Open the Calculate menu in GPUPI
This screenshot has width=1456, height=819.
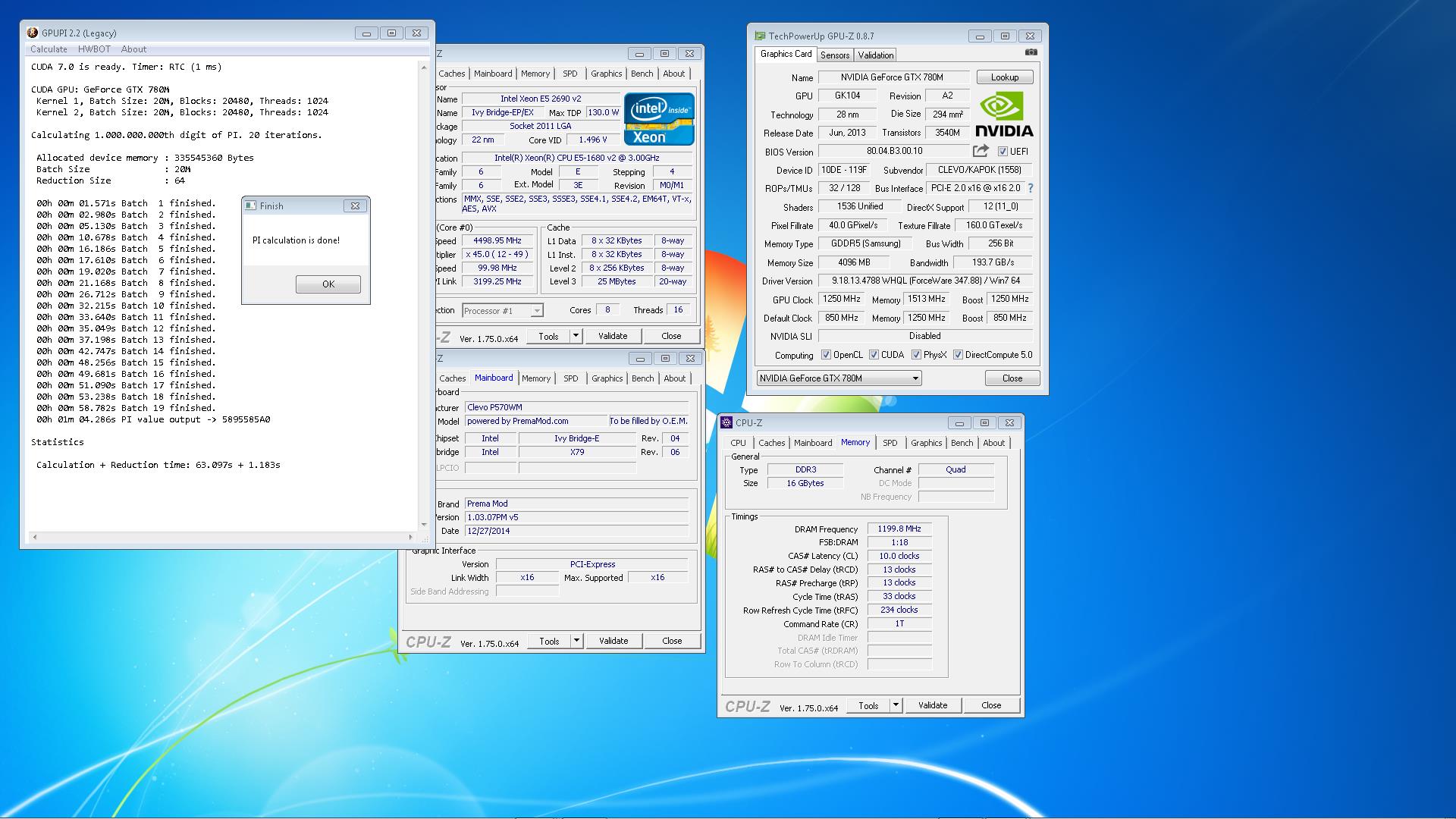coord(49,49)
